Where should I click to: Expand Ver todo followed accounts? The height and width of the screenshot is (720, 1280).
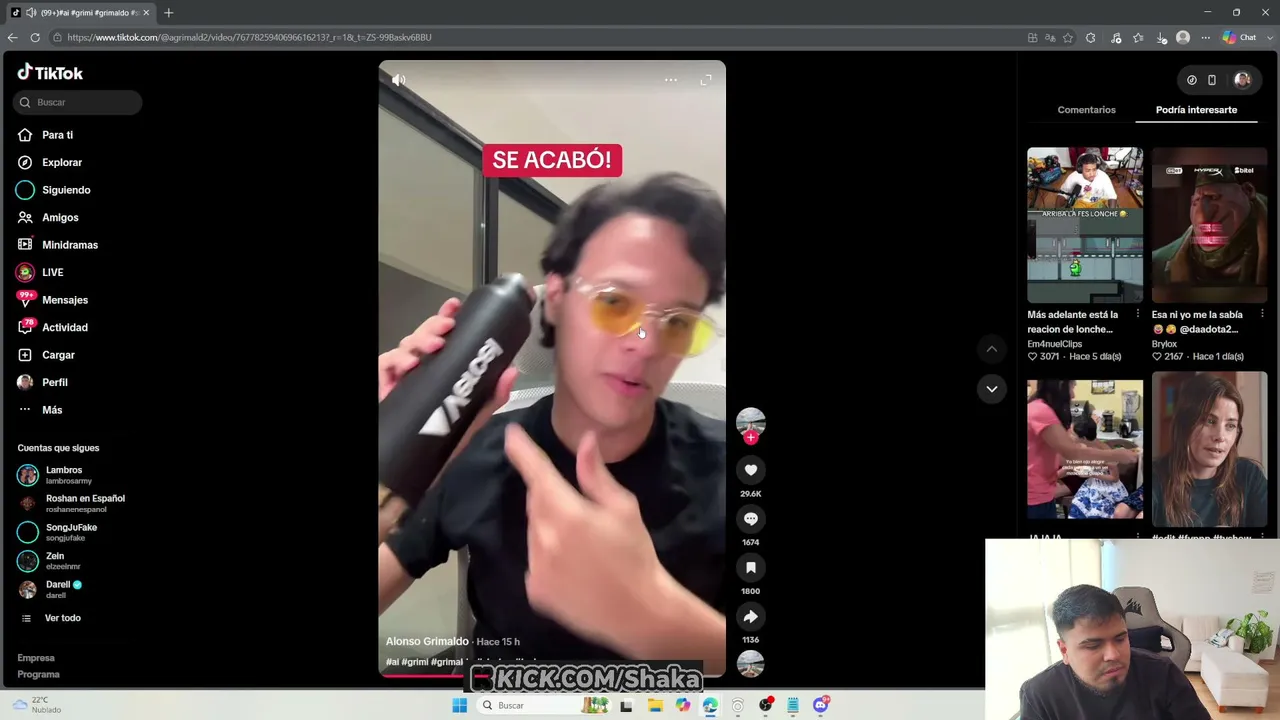(x=51, y=618)
